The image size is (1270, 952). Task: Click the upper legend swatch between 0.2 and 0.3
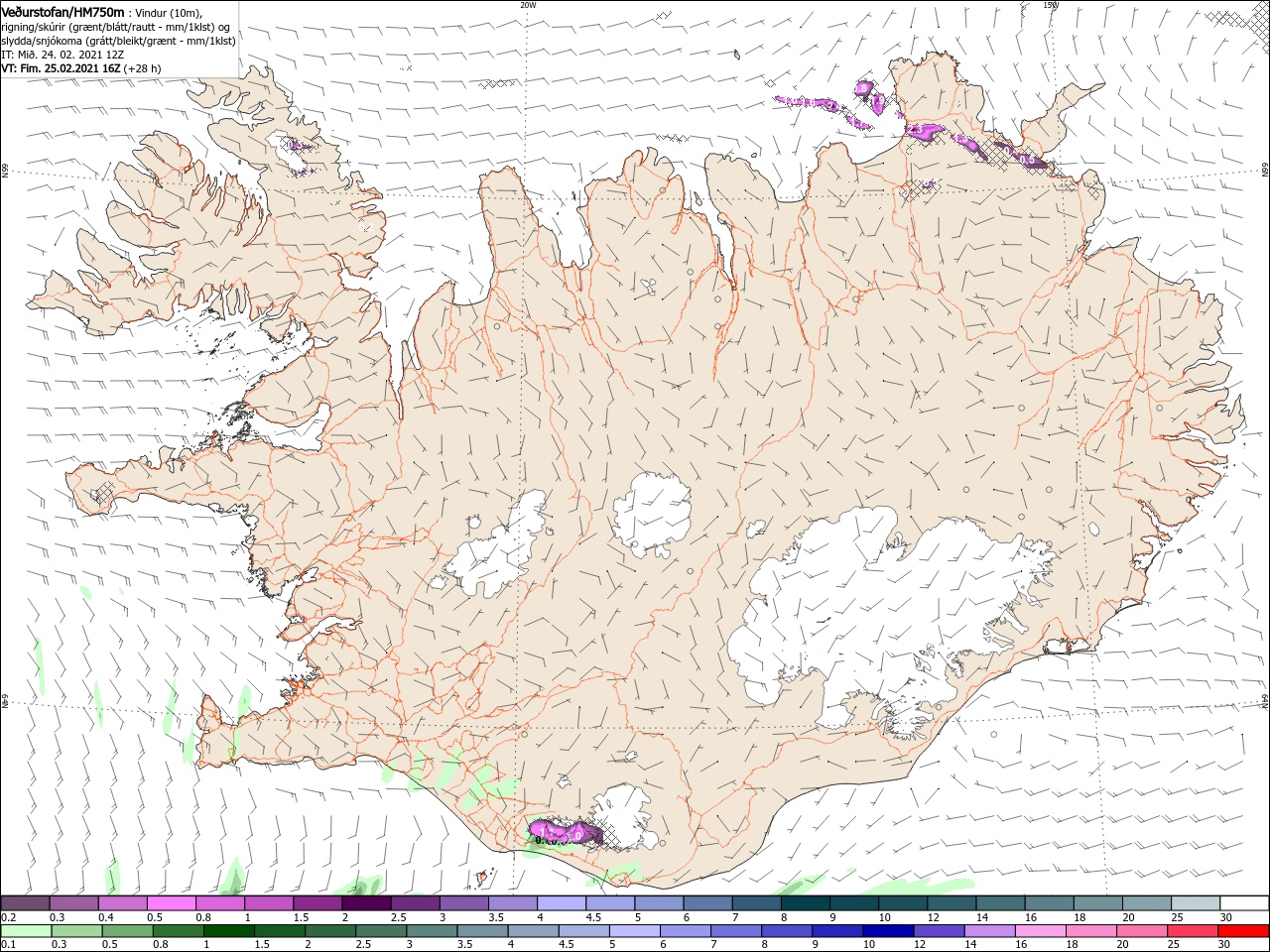click(26, 903)
